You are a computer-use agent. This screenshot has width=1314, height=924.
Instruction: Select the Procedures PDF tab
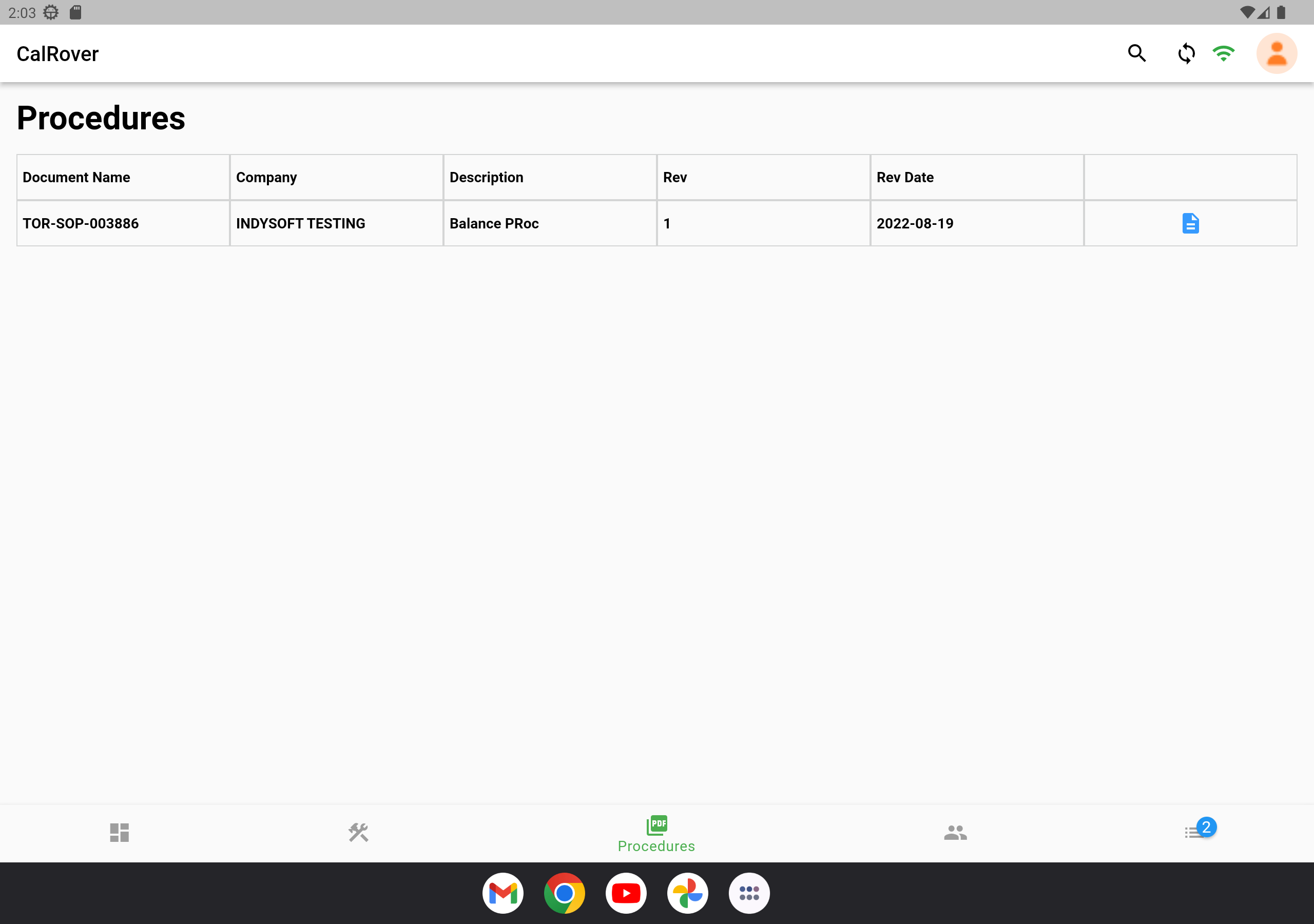tap(656, 834)
